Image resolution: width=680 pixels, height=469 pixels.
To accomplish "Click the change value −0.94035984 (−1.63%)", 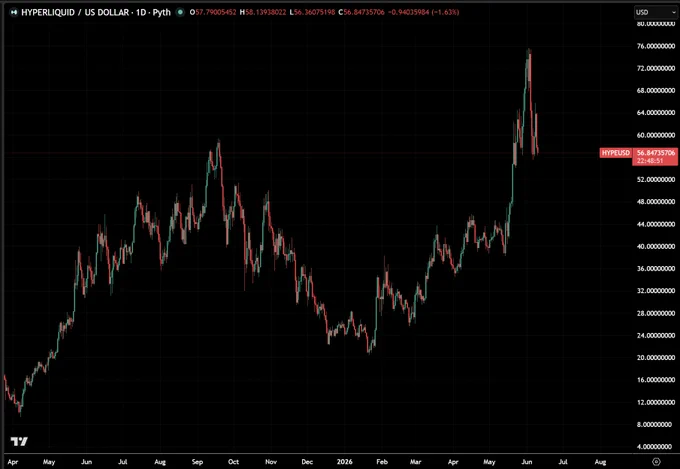I will coord(423,13).
